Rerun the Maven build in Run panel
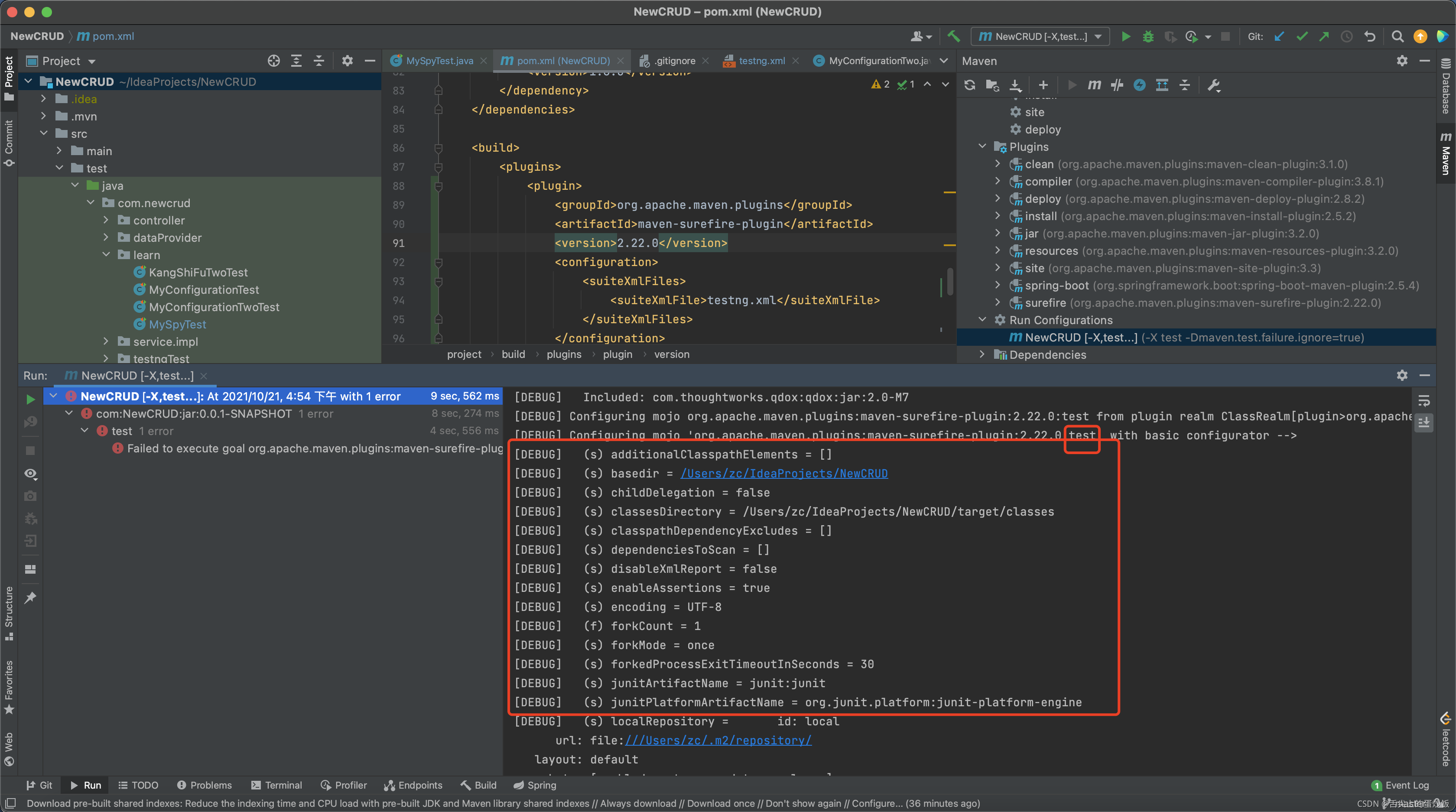Image resolution: width=1456 pixels, height=812 pixels. (30, 400)
